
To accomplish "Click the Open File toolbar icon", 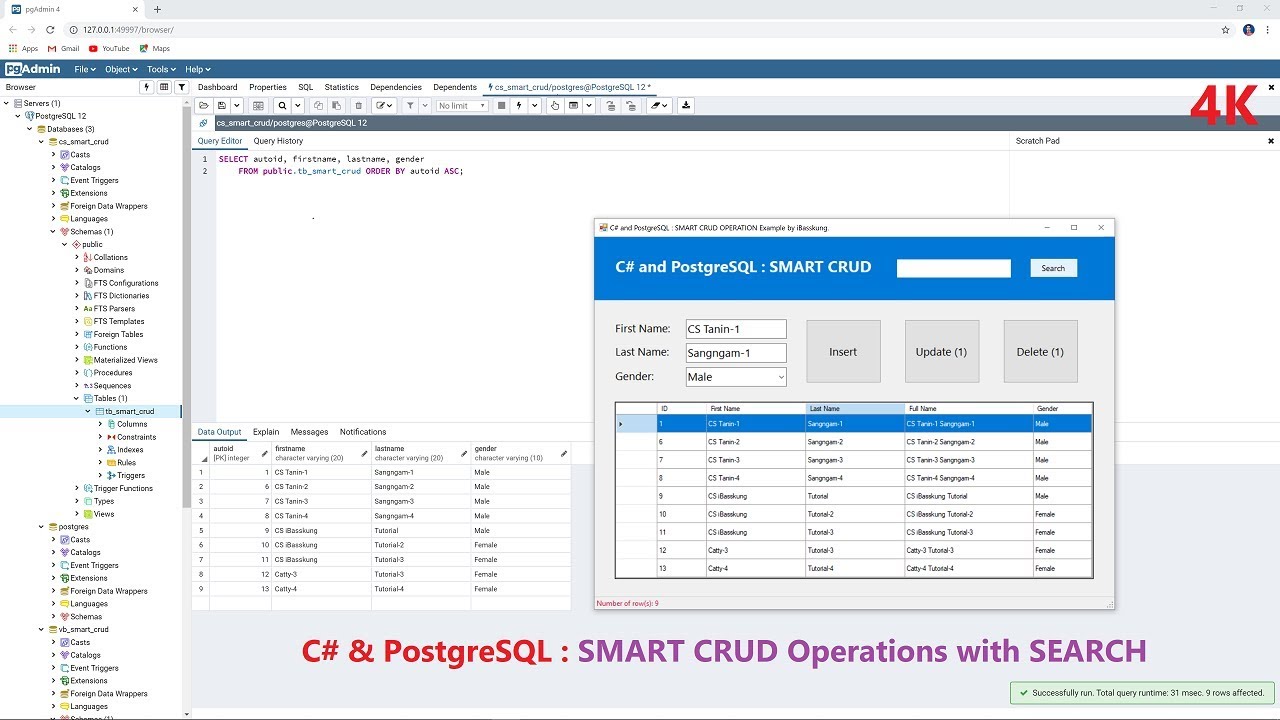I will coord(204,105).
